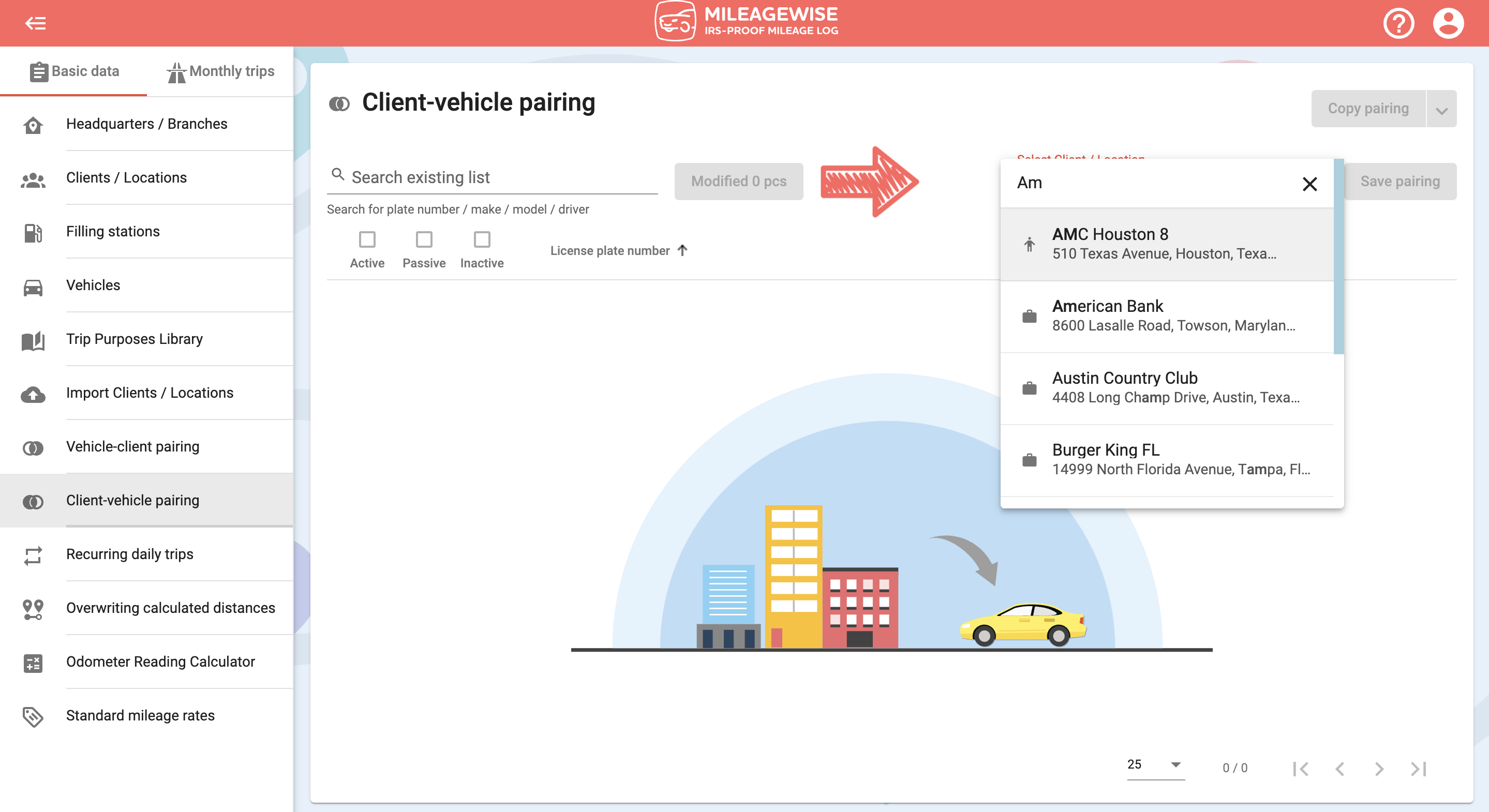Open the help question mark icon

point(1398,23)
